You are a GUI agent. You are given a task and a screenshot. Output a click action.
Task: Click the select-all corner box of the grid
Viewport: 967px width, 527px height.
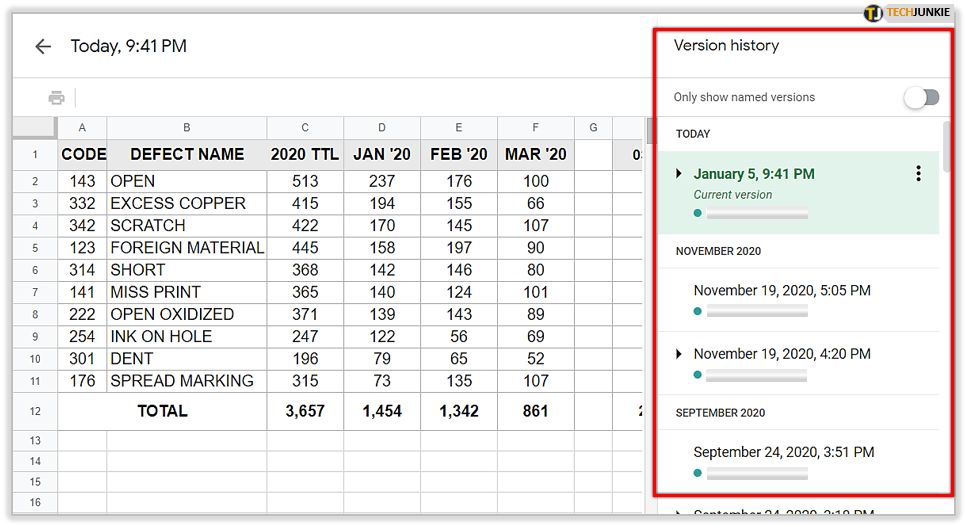pyautogui.click(x=35, y=128)
